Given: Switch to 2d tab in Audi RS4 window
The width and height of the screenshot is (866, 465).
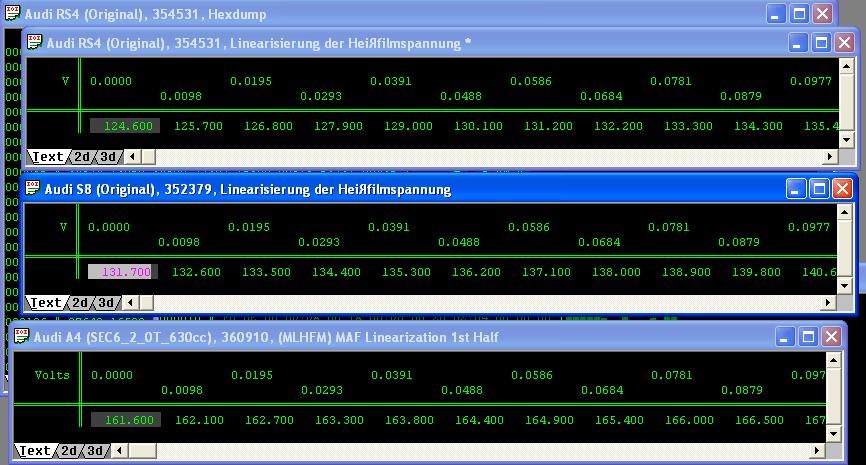Looking at the screenshot, I should coord(82,157).
